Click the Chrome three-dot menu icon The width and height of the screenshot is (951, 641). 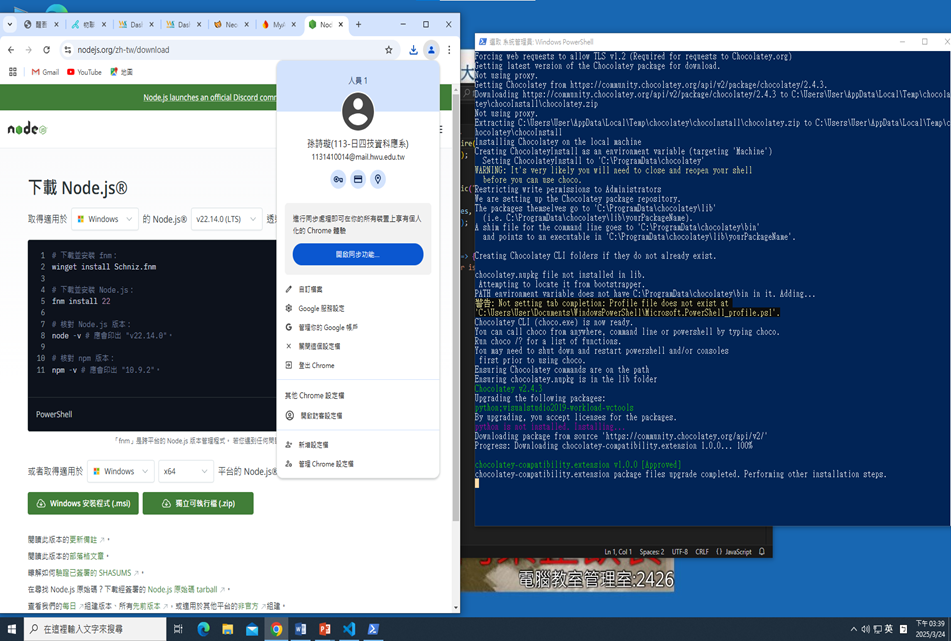coord(450,50)
